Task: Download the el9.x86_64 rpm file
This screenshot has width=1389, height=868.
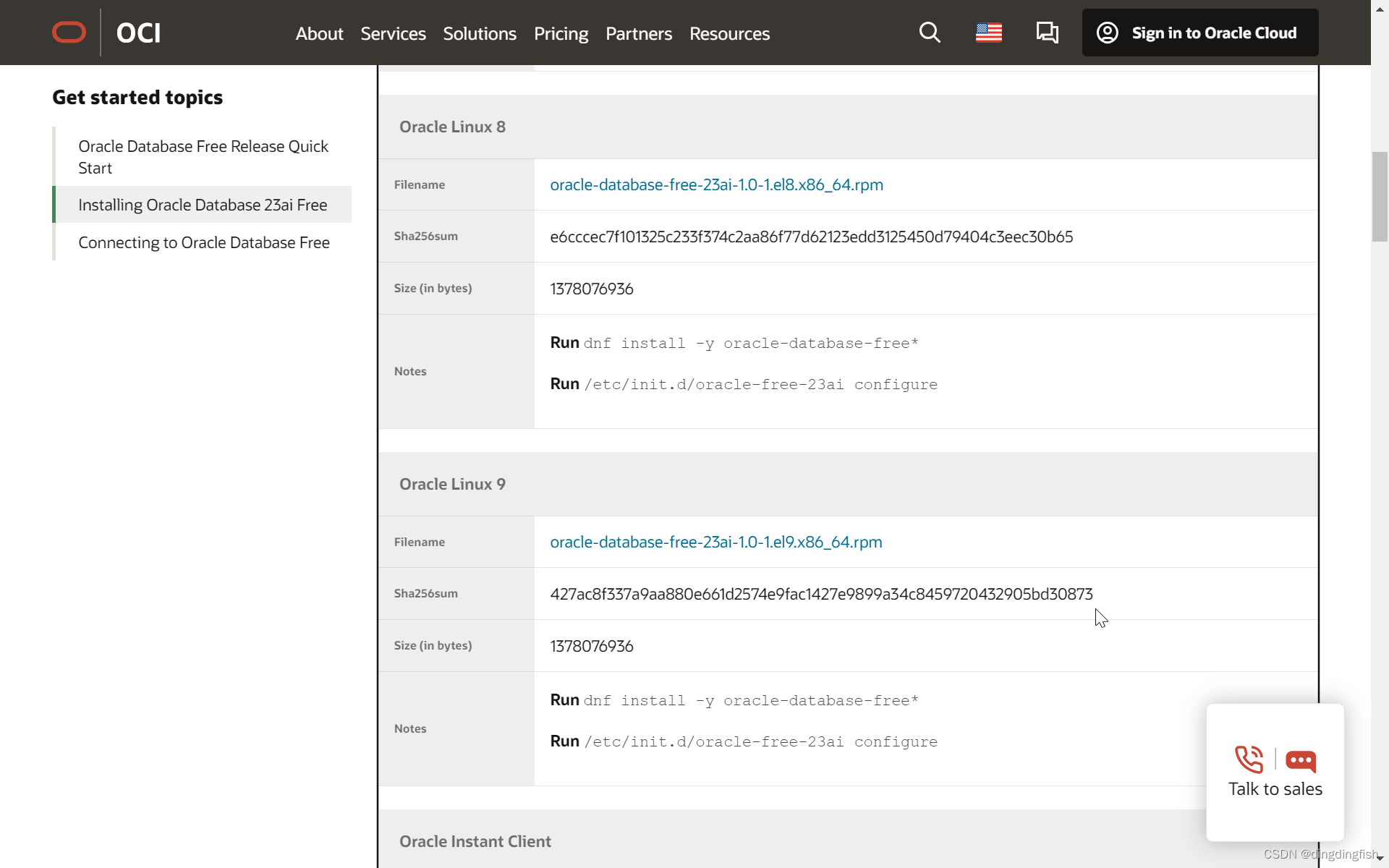Action: (716, 542)
